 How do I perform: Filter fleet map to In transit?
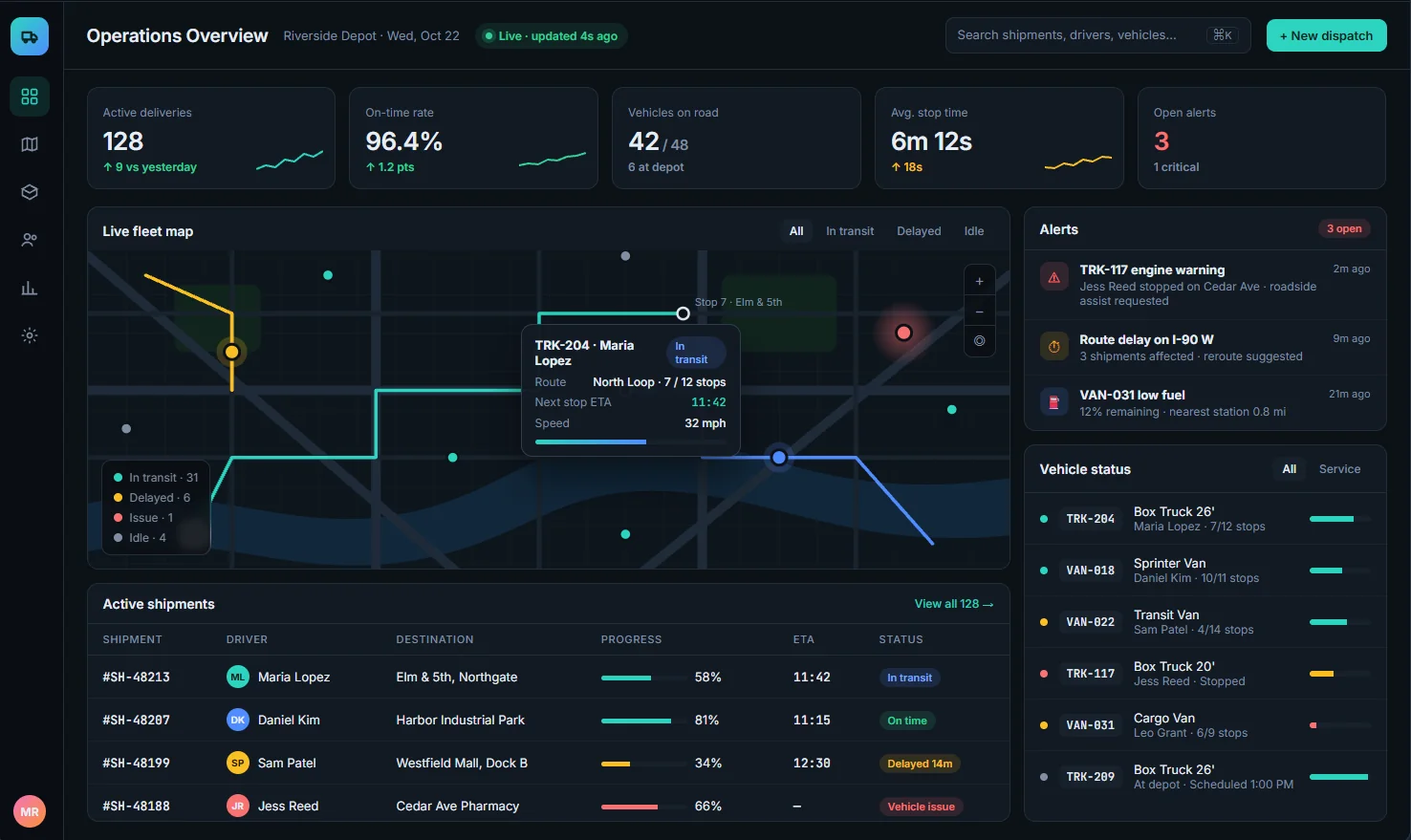point(850,231)
